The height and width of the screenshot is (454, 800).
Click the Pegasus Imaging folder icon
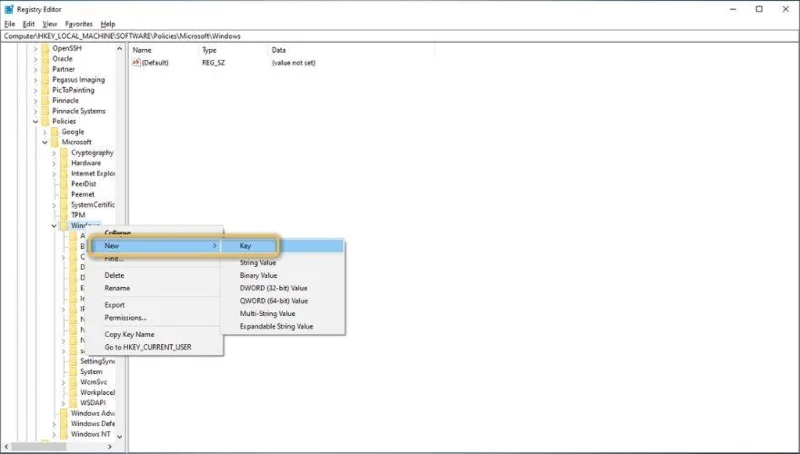(x=45, y=80)
